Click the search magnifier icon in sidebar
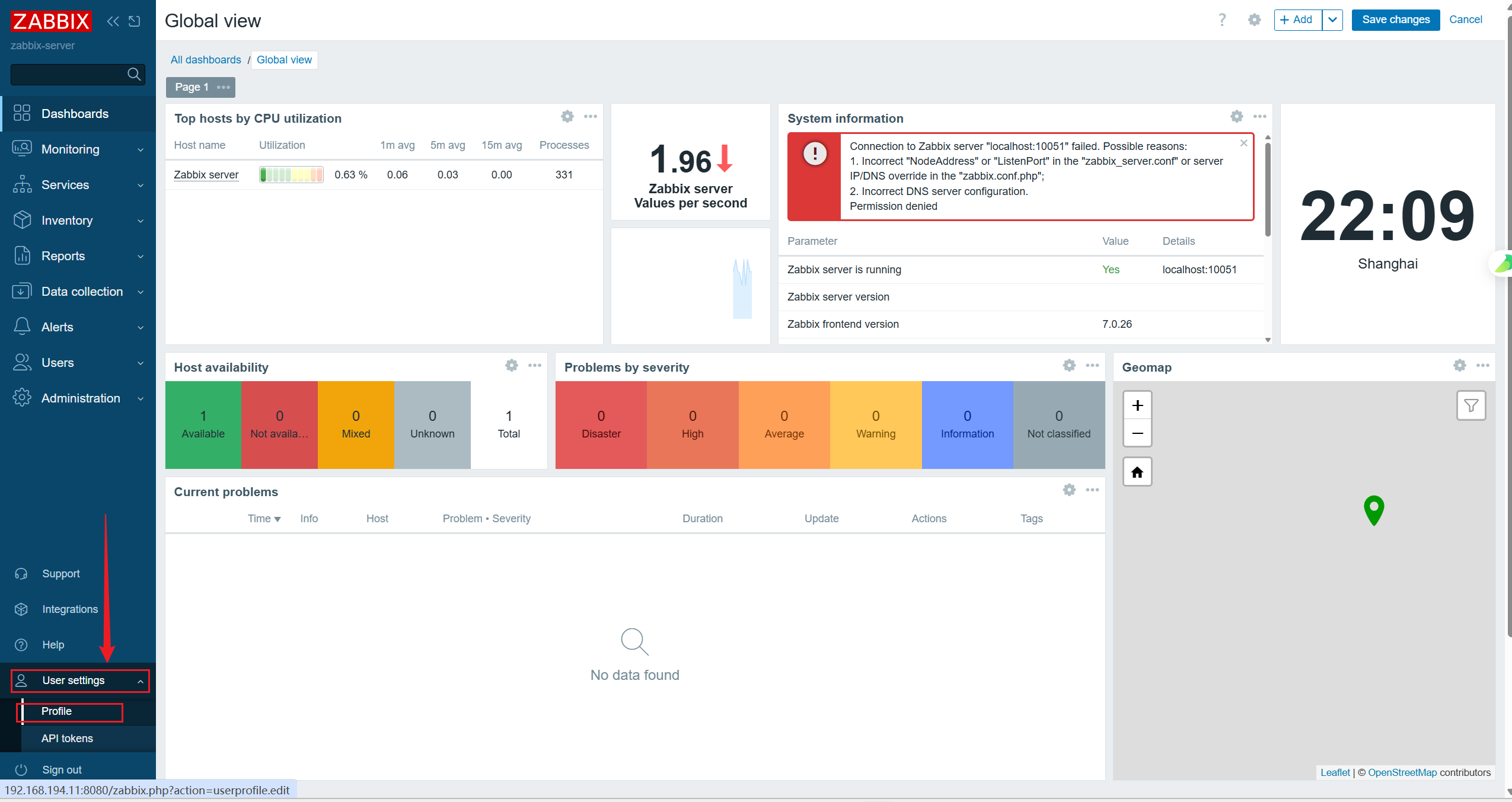1512x802 pixels. click(x=134, y=74)
